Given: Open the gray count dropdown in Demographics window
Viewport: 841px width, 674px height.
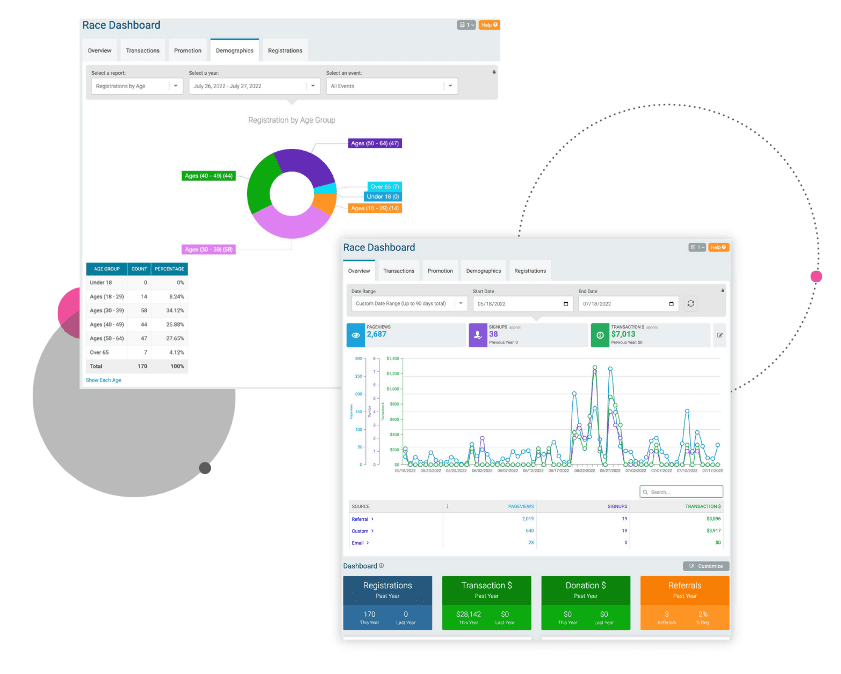Looking at the screenshot, I should click(466, 25).
